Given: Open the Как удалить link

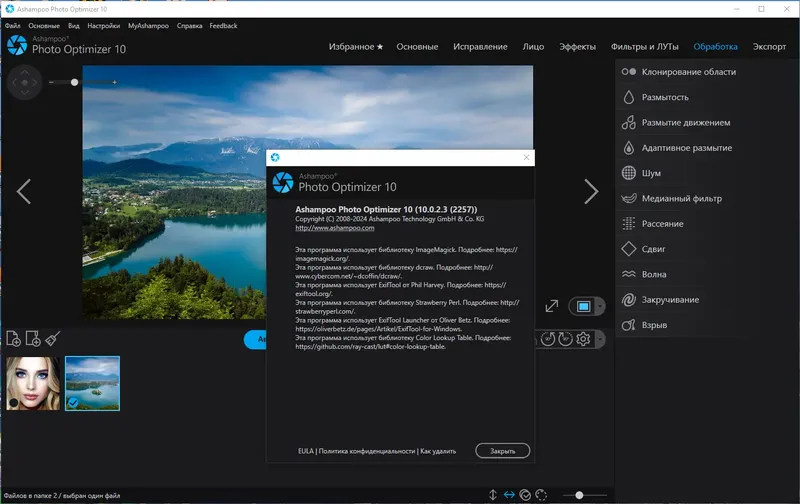Looking at the screenshot, I should point(438,451).
